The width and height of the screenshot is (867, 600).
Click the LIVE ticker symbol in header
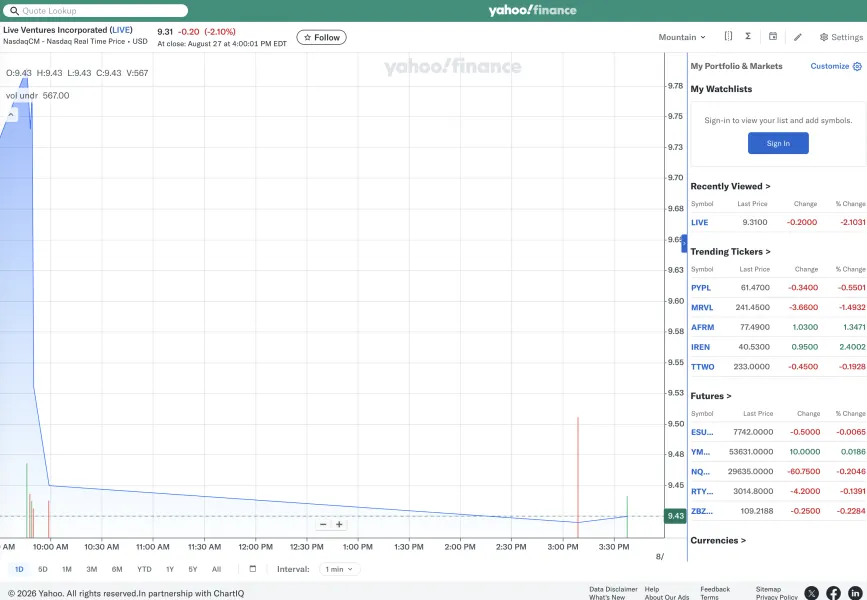[121, 30]
